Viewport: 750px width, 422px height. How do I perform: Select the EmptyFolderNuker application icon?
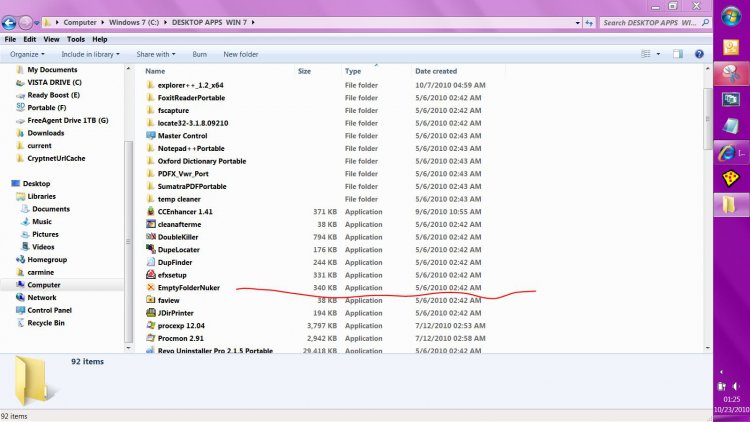[151, 288]
